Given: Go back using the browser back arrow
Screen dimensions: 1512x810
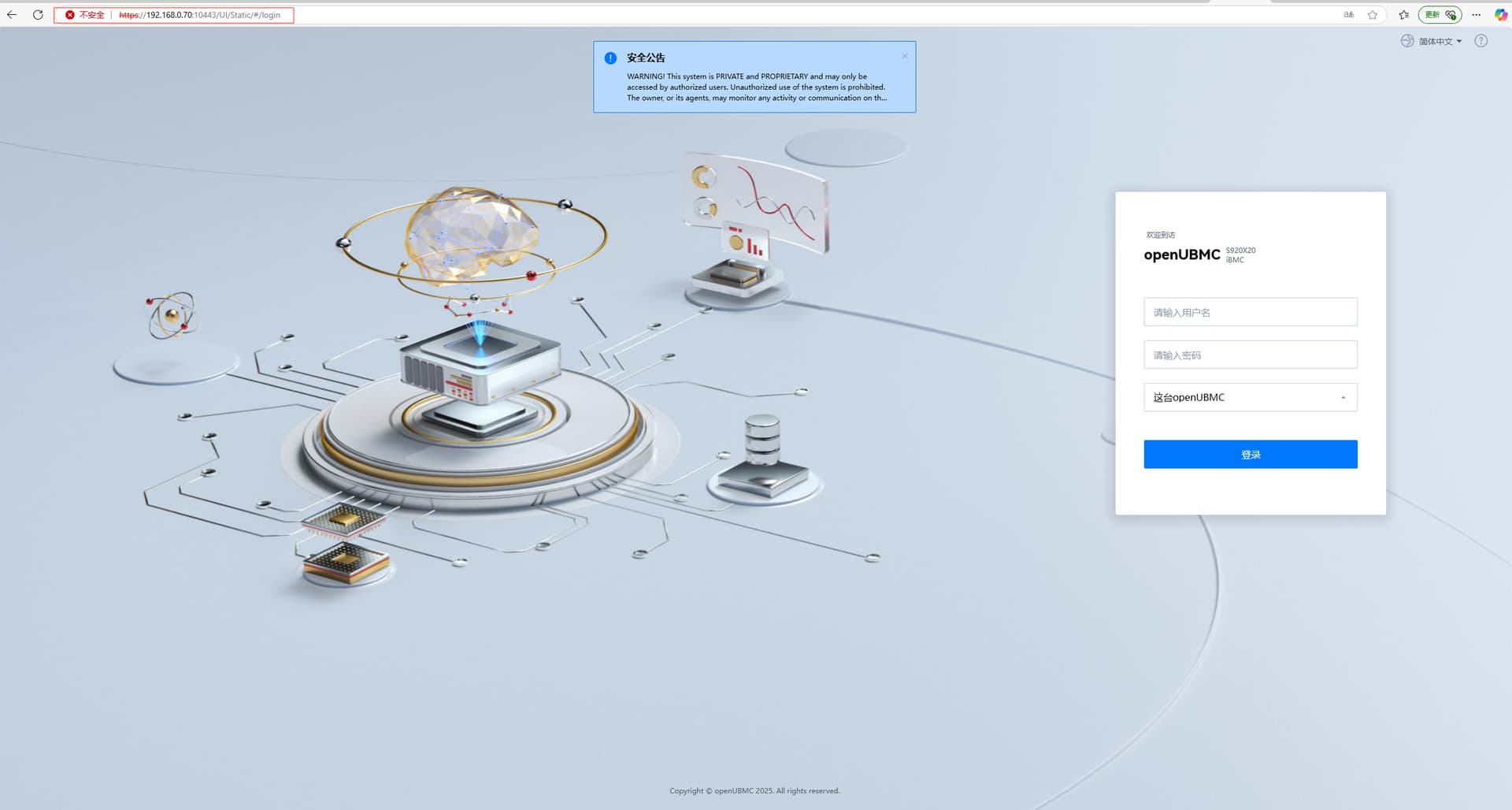Looking at the screenshot, I should [12, 15].
